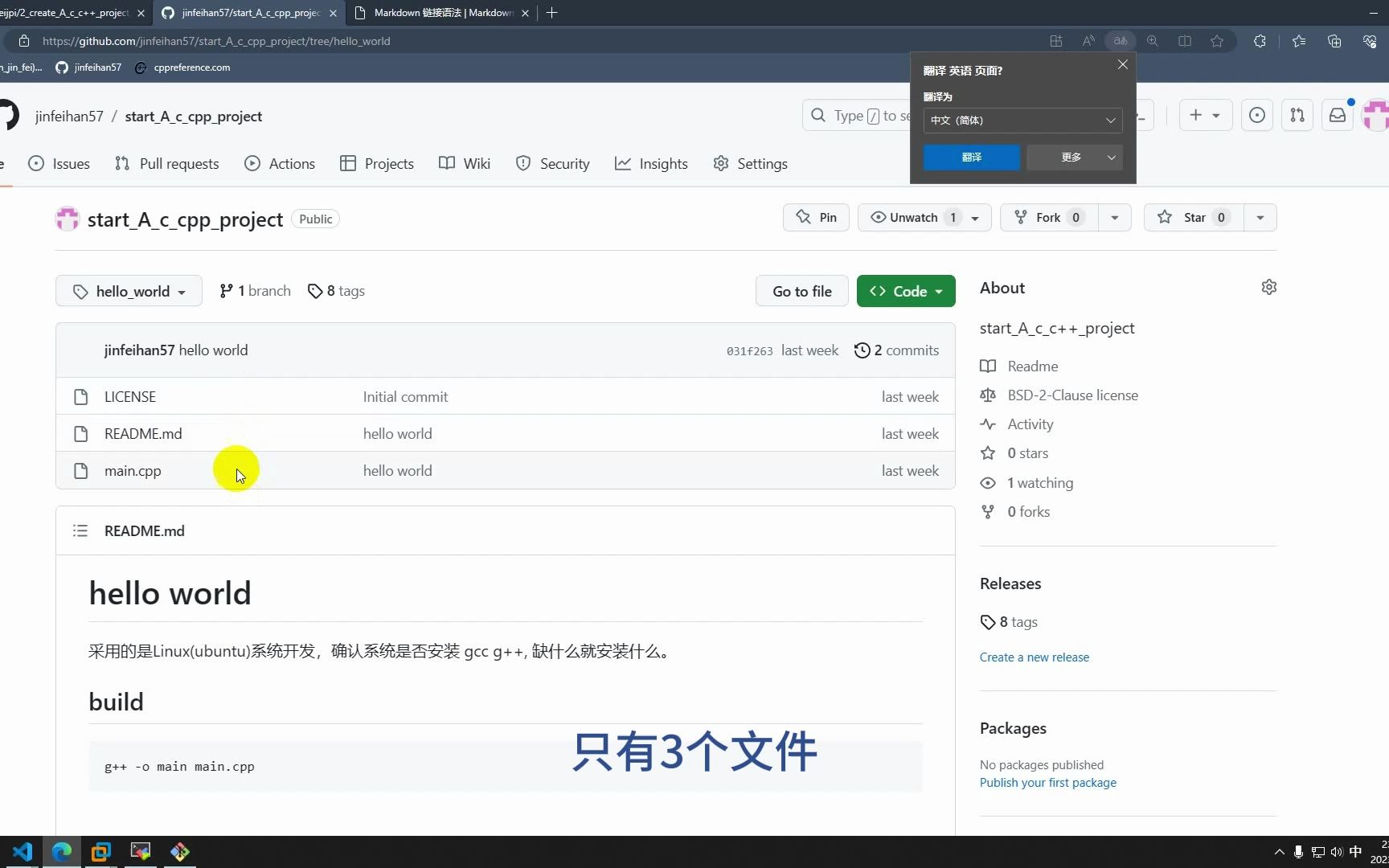Screen dimensions: 1389x868
Task: Expand the Unwatch notifications dropdown arrow
Action: coord(975,217)
